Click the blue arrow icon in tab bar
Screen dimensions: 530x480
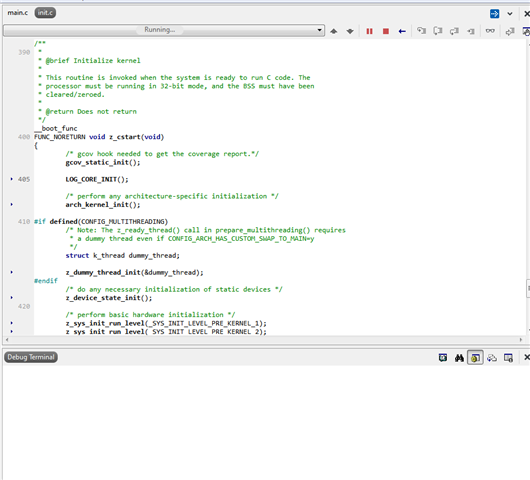pyautogui.click(x=494, y=14)
